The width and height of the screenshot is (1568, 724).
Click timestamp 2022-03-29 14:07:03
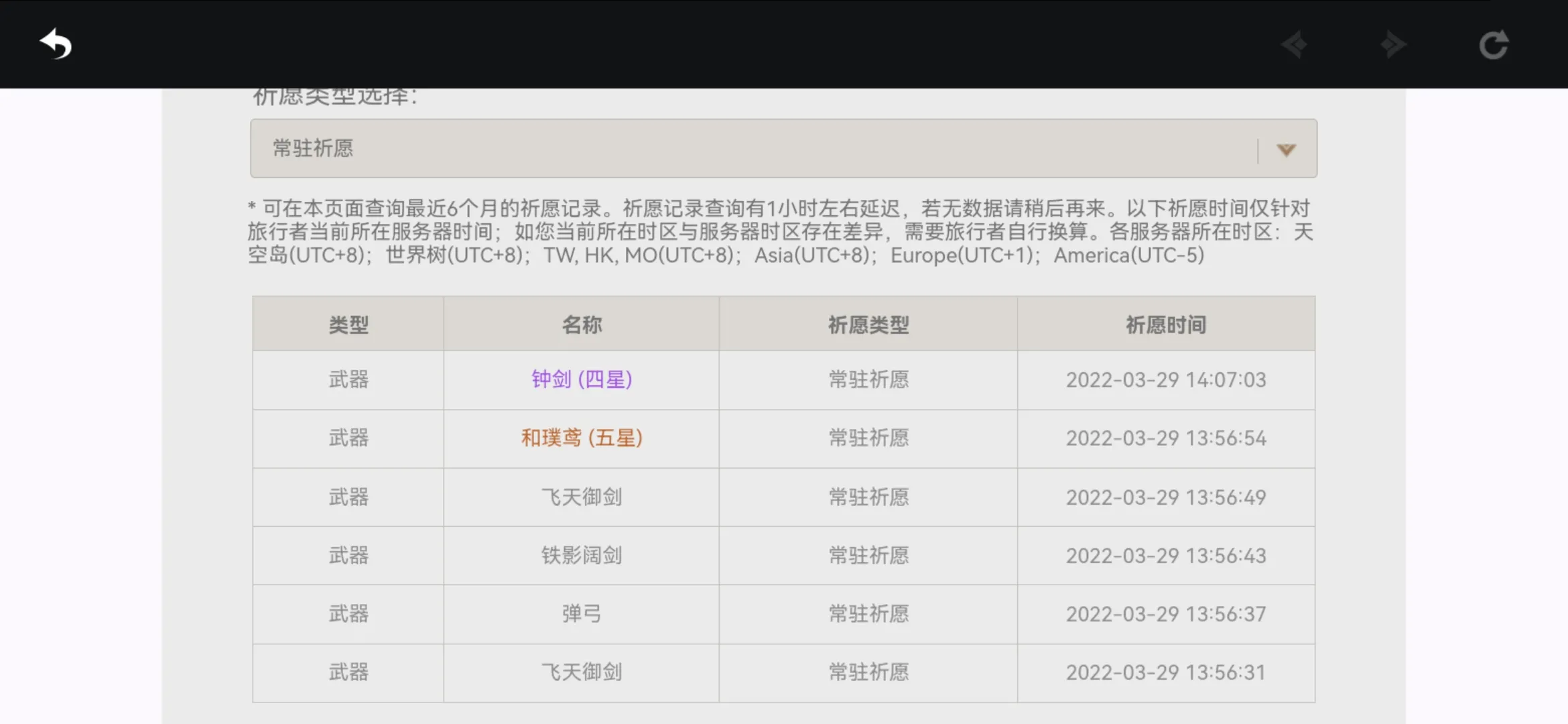[1166, 379]
